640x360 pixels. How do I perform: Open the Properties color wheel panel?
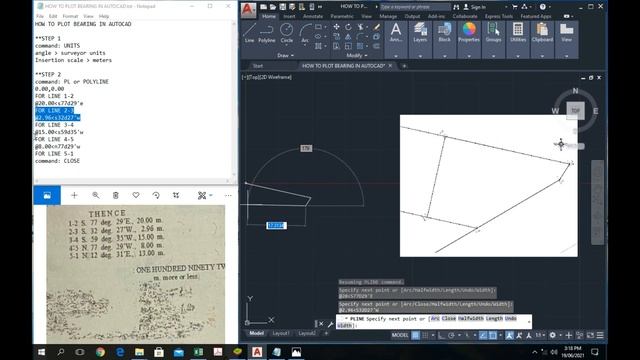coord(469,33)
